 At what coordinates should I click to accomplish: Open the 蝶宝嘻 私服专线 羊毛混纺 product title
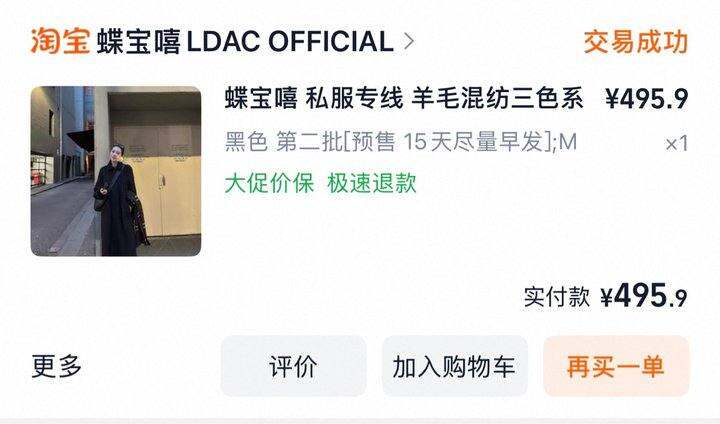404,98
